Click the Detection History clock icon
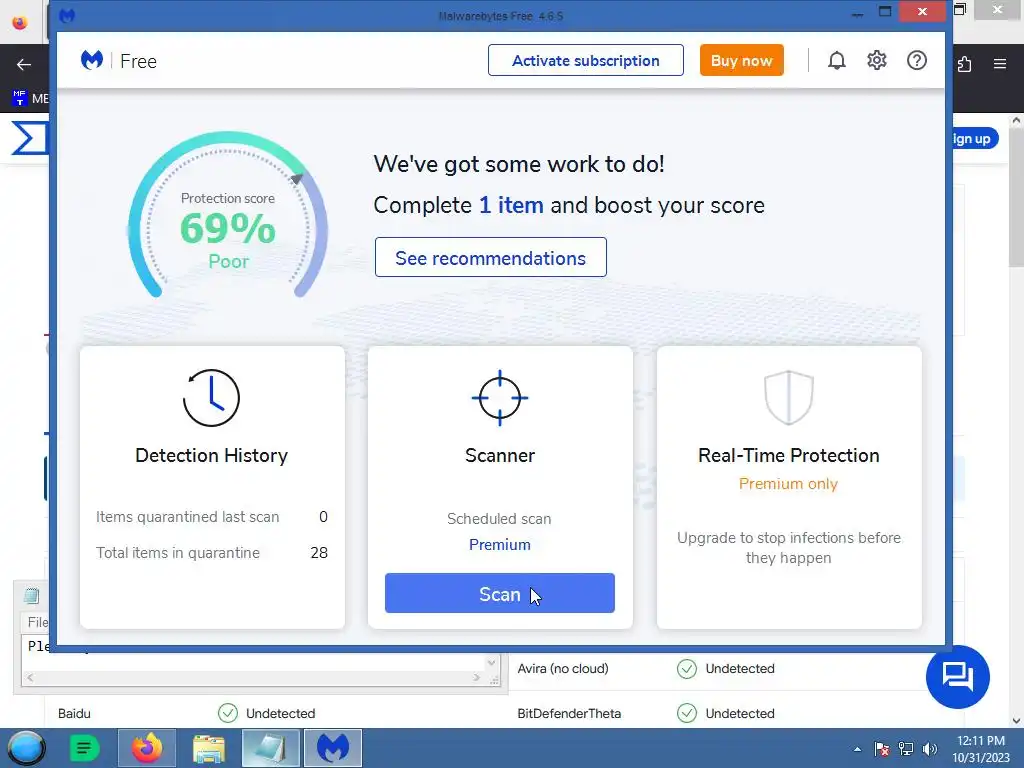 211,398
